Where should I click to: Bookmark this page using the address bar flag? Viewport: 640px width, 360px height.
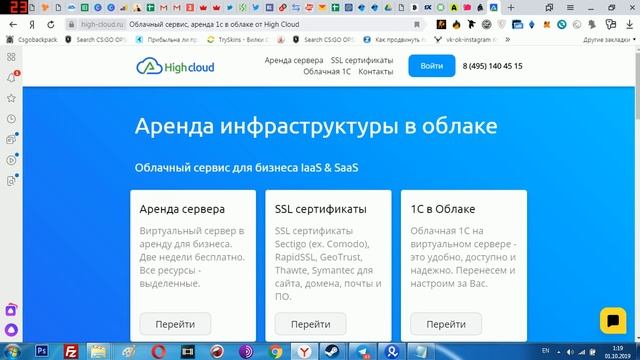pos(417,24)
